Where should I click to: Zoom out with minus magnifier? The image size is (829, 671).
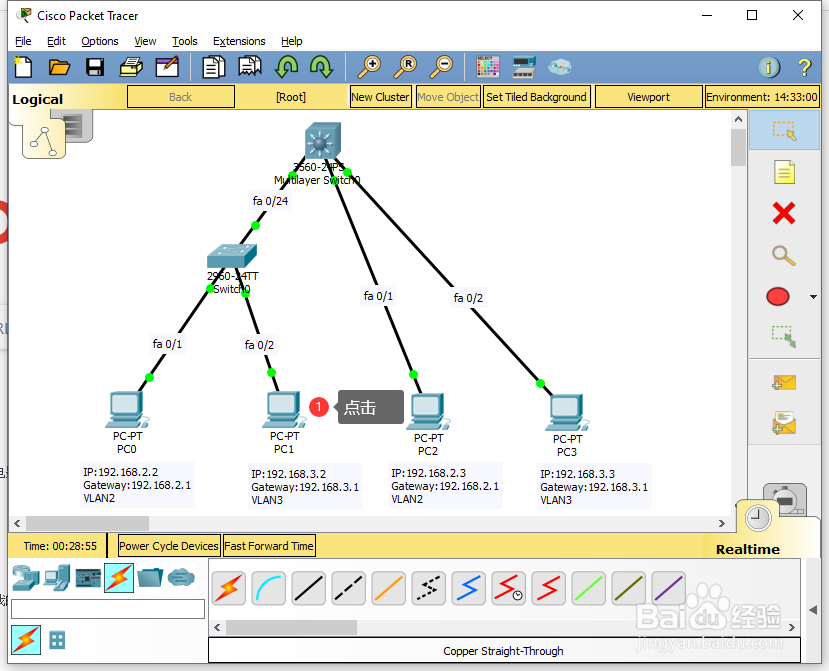pyautogui.click(x=441, y=67)
